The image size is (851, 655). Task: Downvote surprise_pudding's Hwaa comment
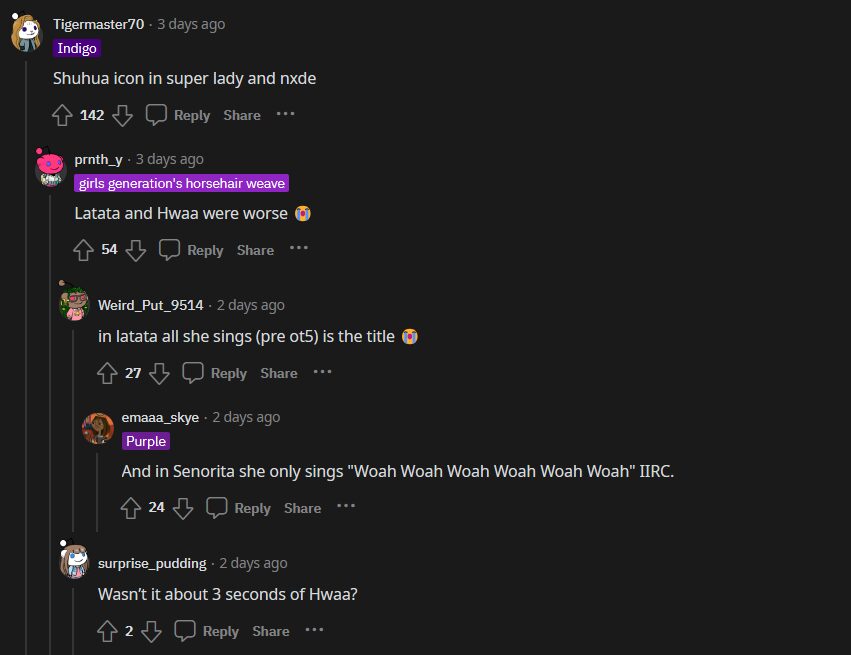[151, 631]
